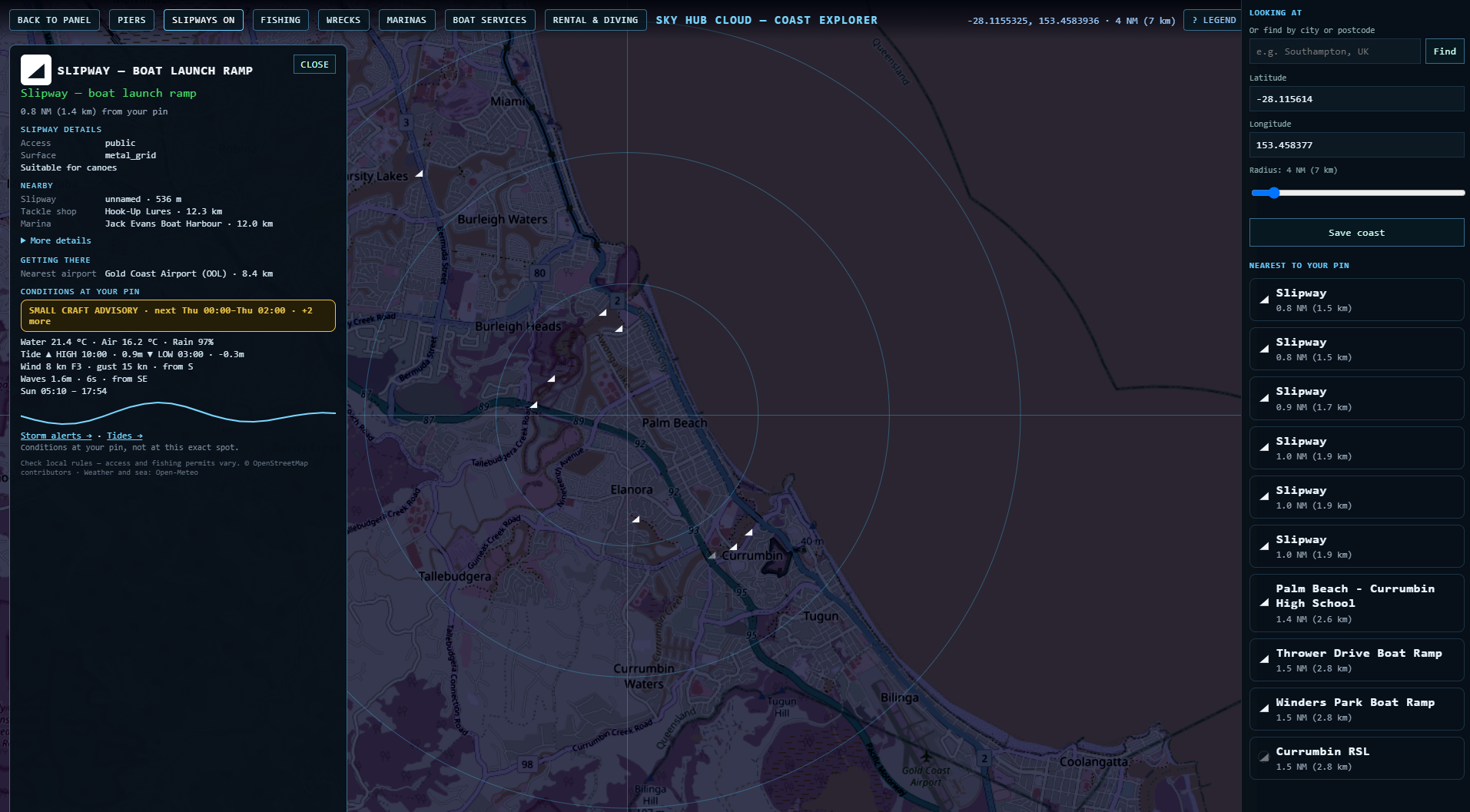Click grey slipway marker left of Currumbin label
The height and width of the screenshot is (812, 1470).
click(x=712, y=555)
